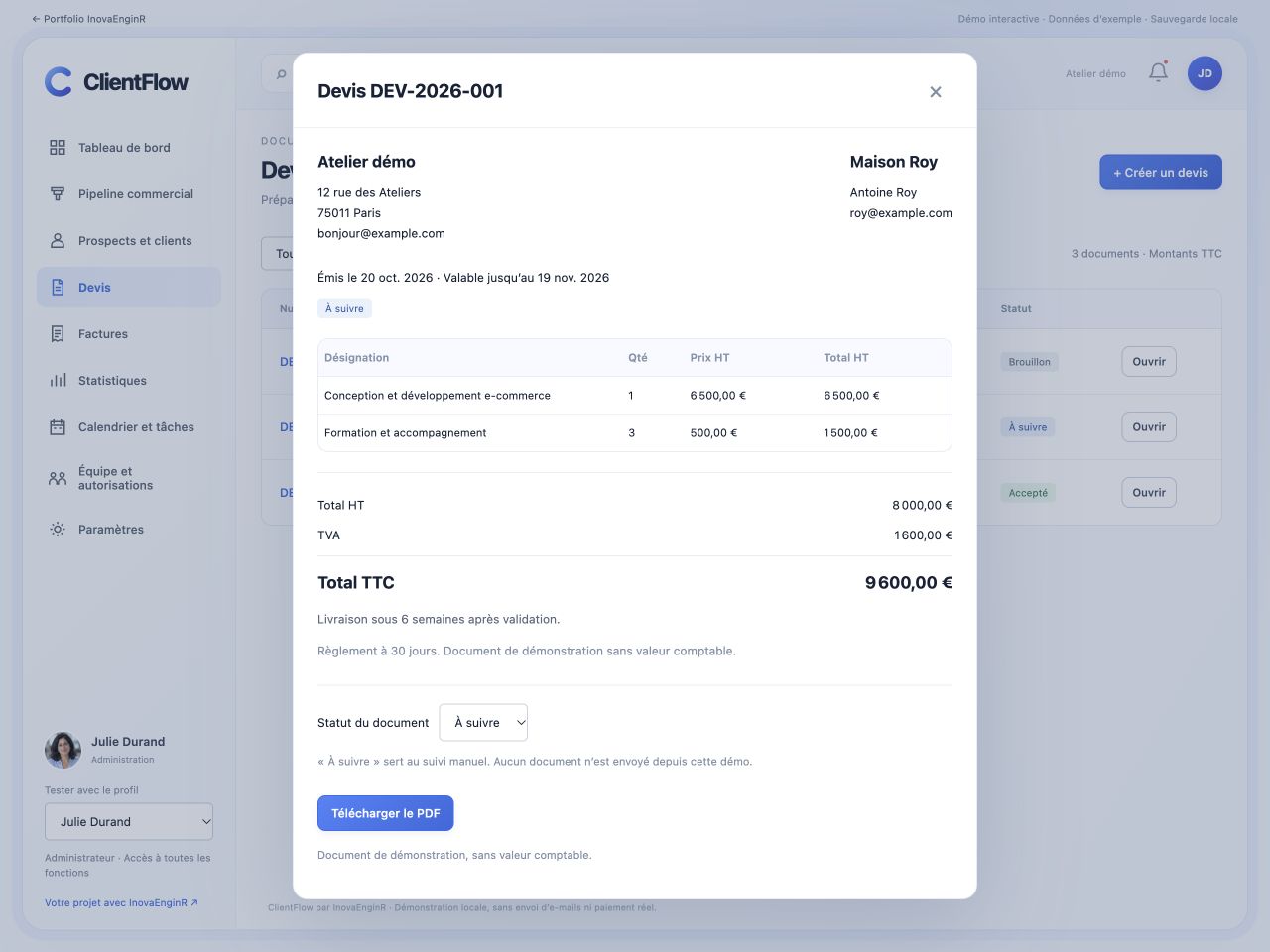Open the Tester avec le profil selector
Screen dimensions: 1270x952
(x=129, y=822)
